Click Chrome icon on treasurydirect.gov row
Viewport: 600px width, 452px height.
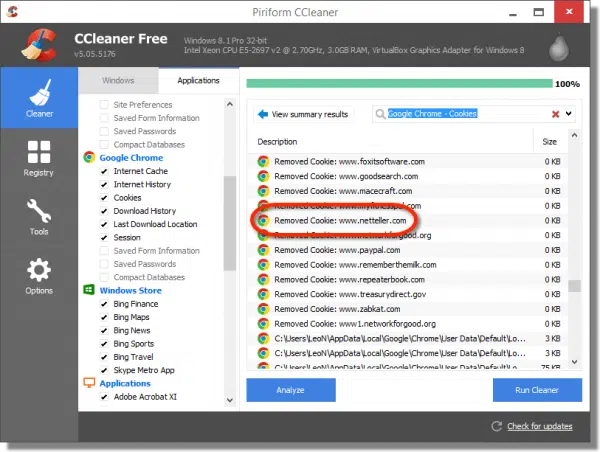pos(263,294)
